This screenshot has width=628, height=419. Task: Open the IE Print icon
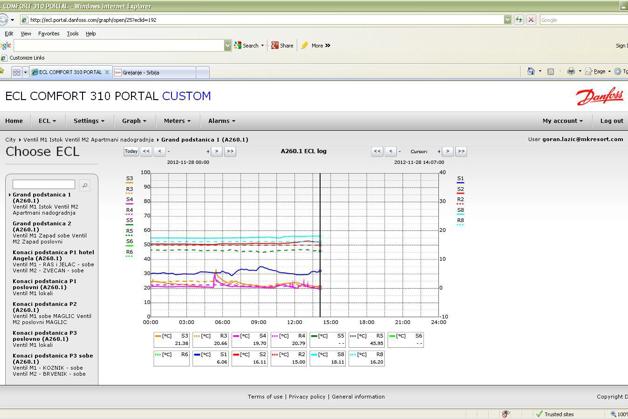click(570, 72)
